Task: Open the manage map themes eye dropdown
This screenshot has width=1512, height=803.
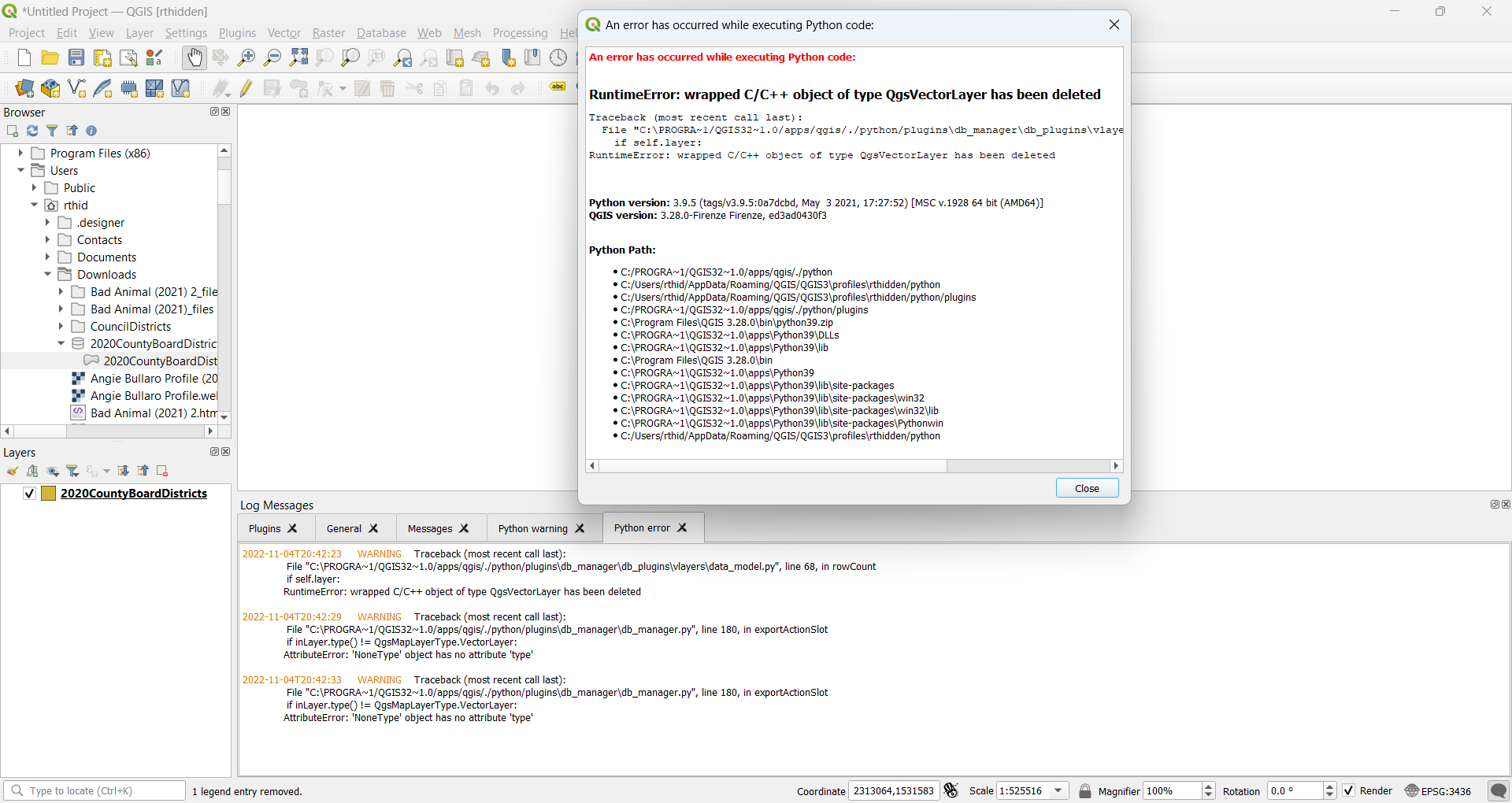Action: [53, 471]
